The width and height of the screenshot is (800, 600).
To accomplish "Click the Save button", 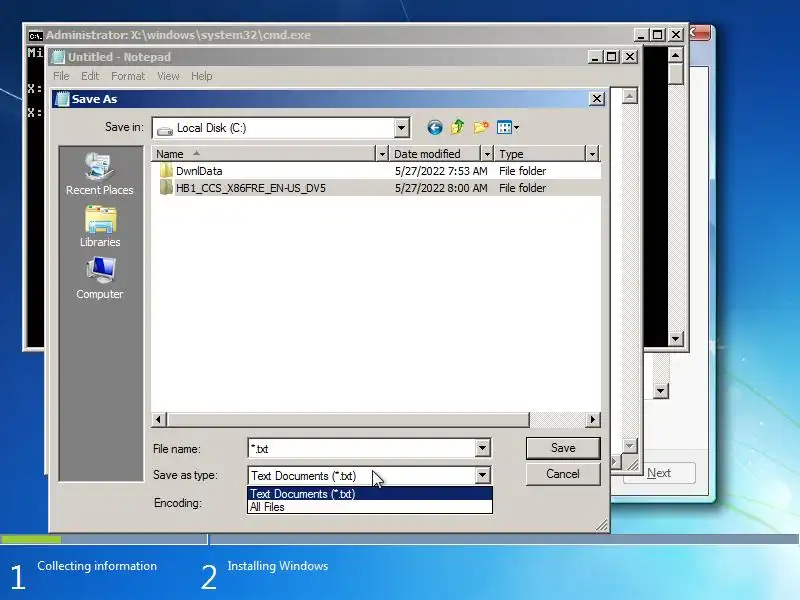I will pyautogui.click(x=563, y=448).
